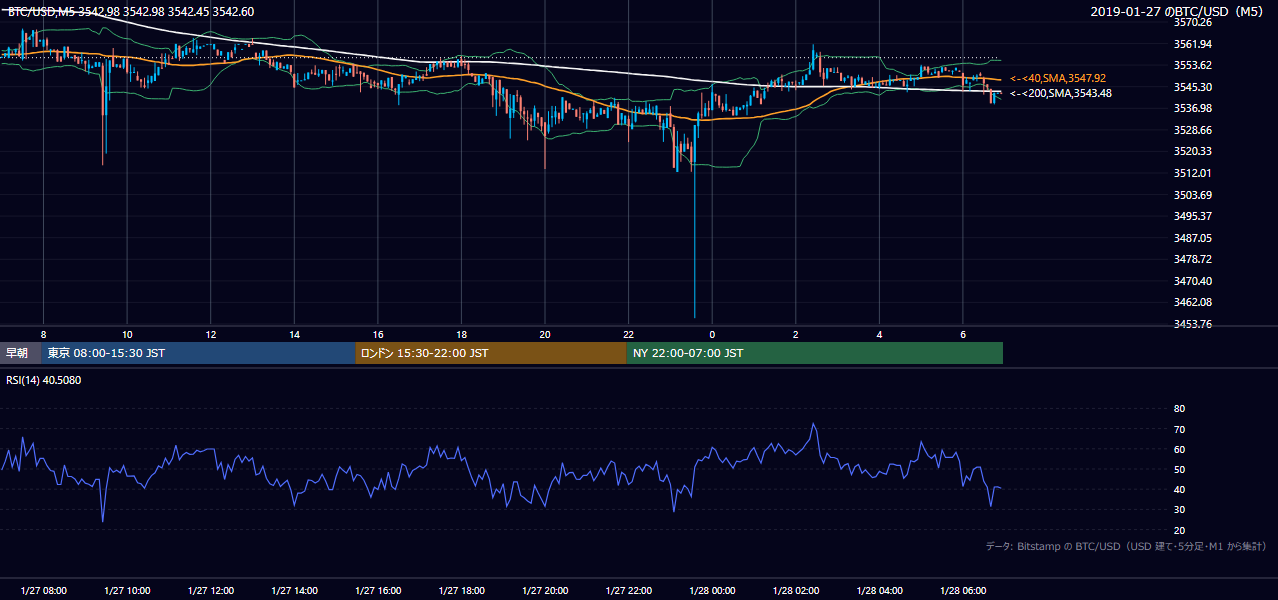The width and height of the screenshot is (1278, 600).
Task: Click hour label 22 under price chart
Action: pyautogui.click(x=628, y=334)
